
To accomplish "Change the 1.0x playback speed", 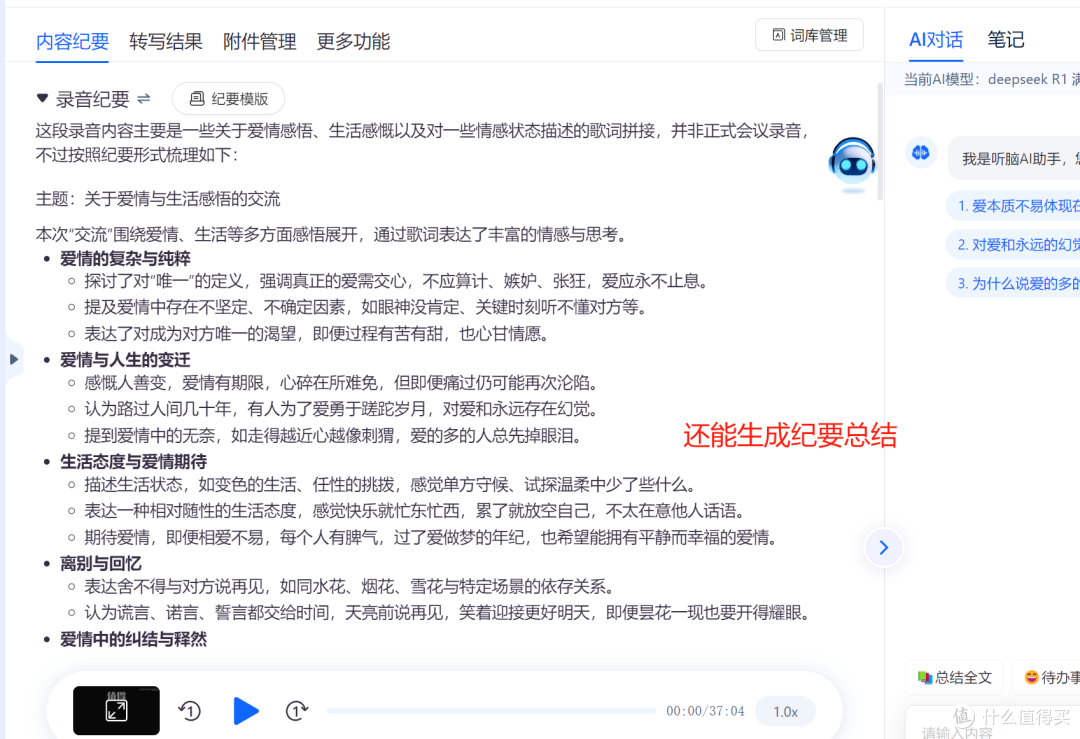I will 785,711.
